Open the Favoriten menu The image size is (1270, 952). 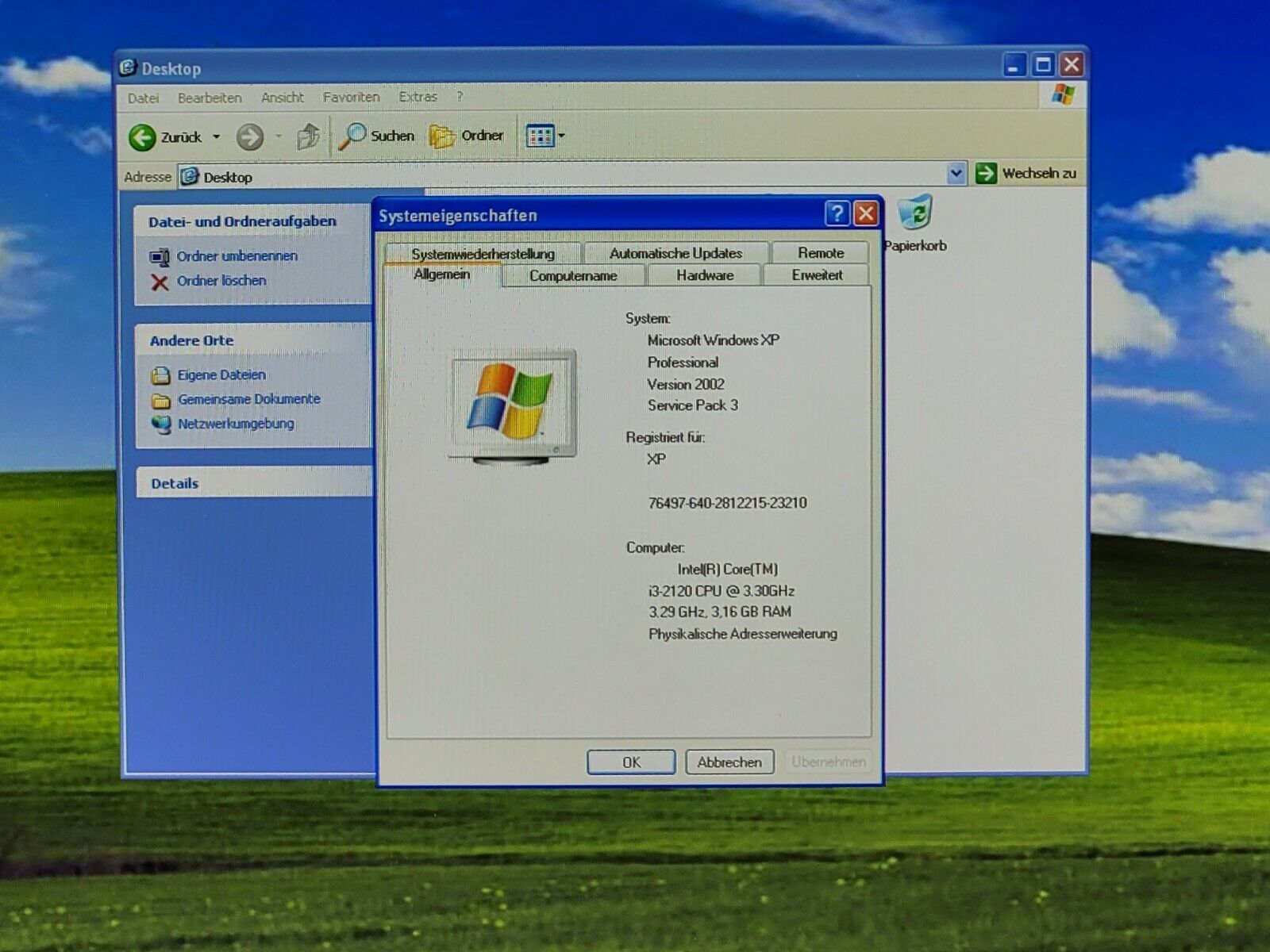[x=351, y=98]
